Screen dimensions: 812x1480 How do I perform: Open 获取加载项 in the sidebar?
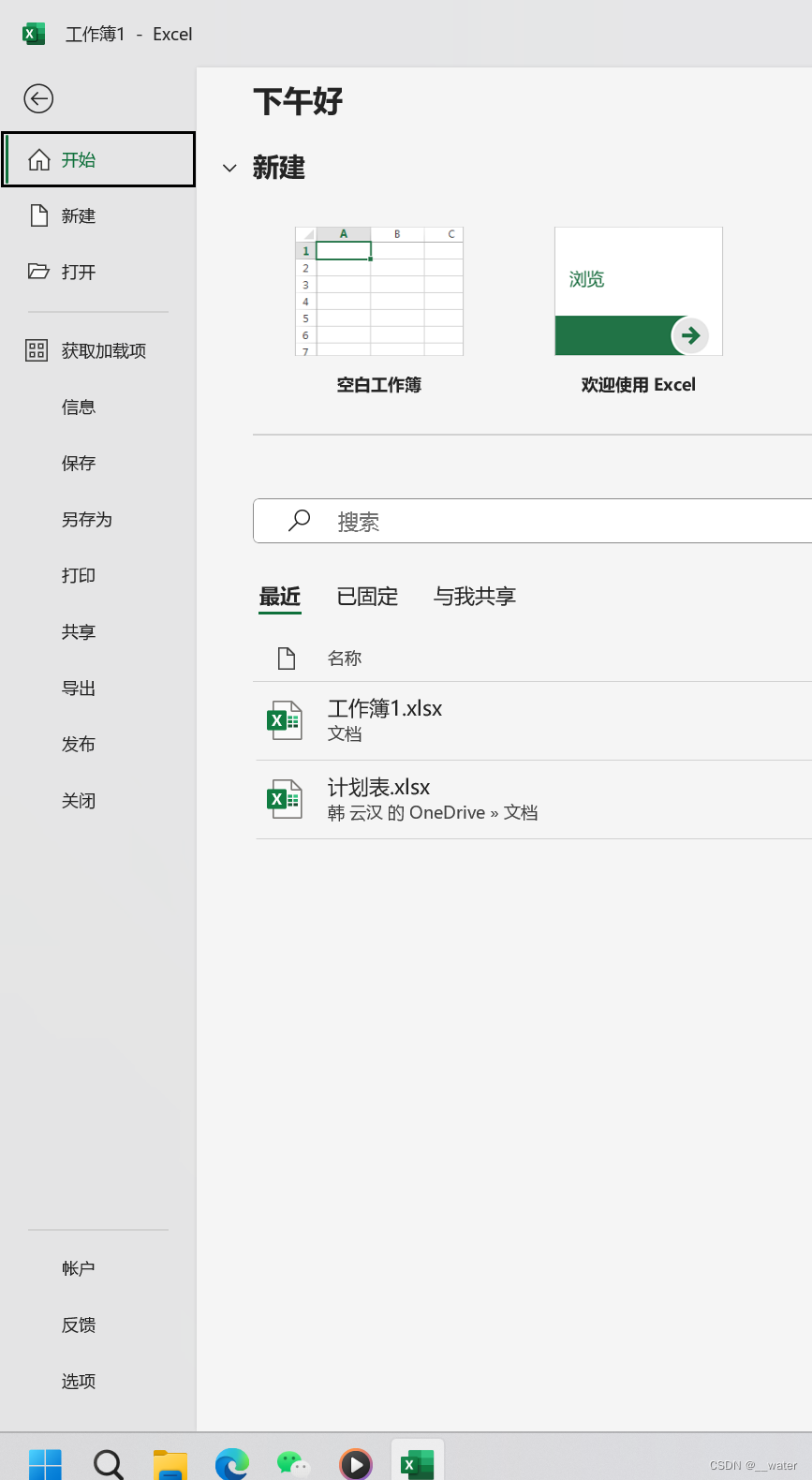98,350
